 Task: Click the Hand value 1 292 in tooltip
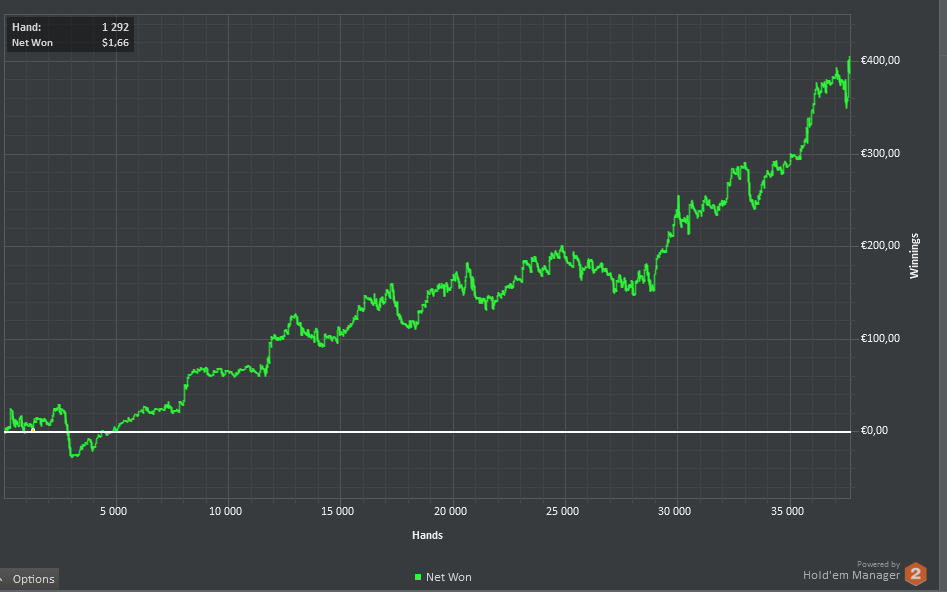pos(115,27)
